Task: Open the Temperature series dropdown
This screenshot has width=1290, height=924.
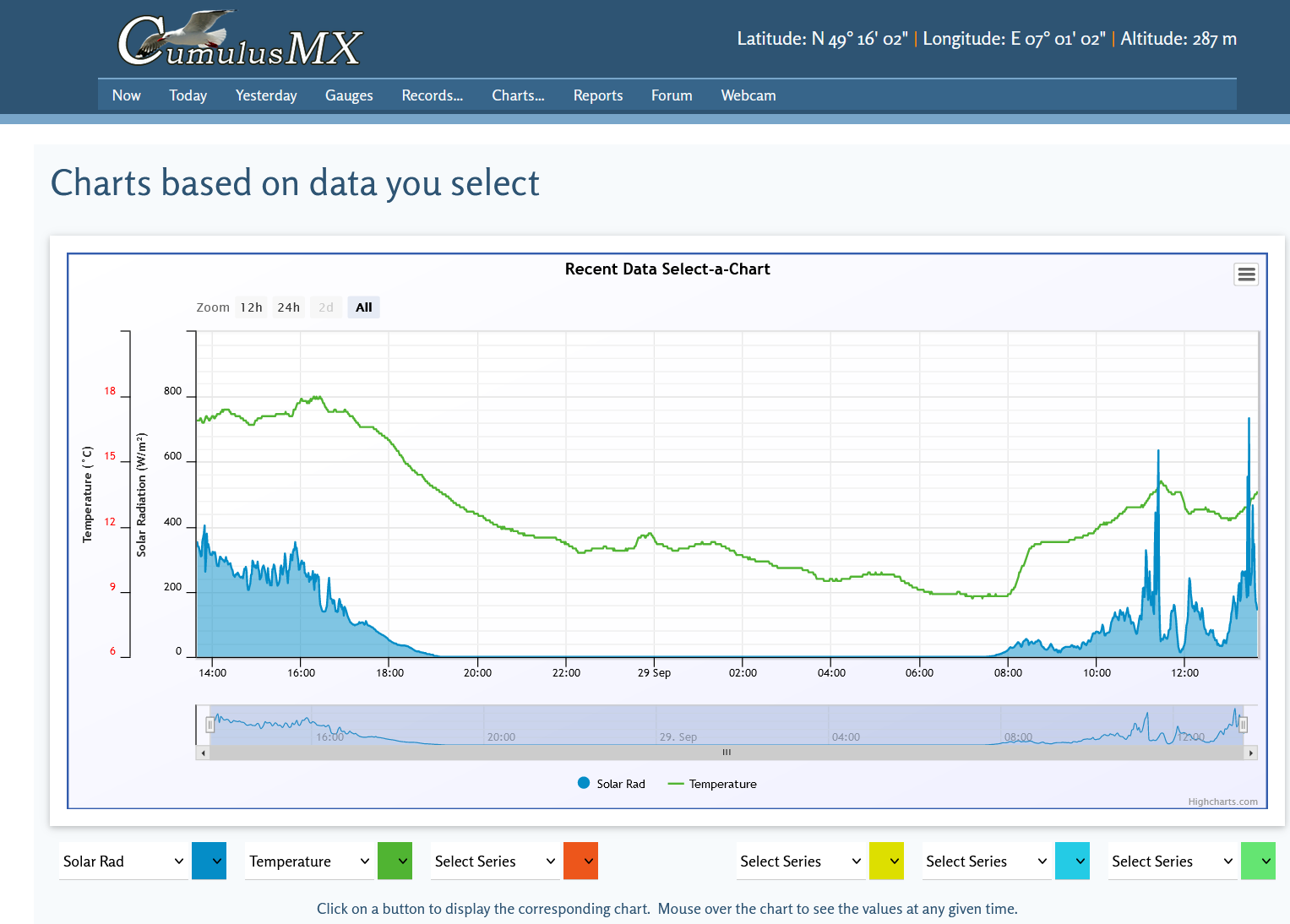Action: (x=309, y=861)
